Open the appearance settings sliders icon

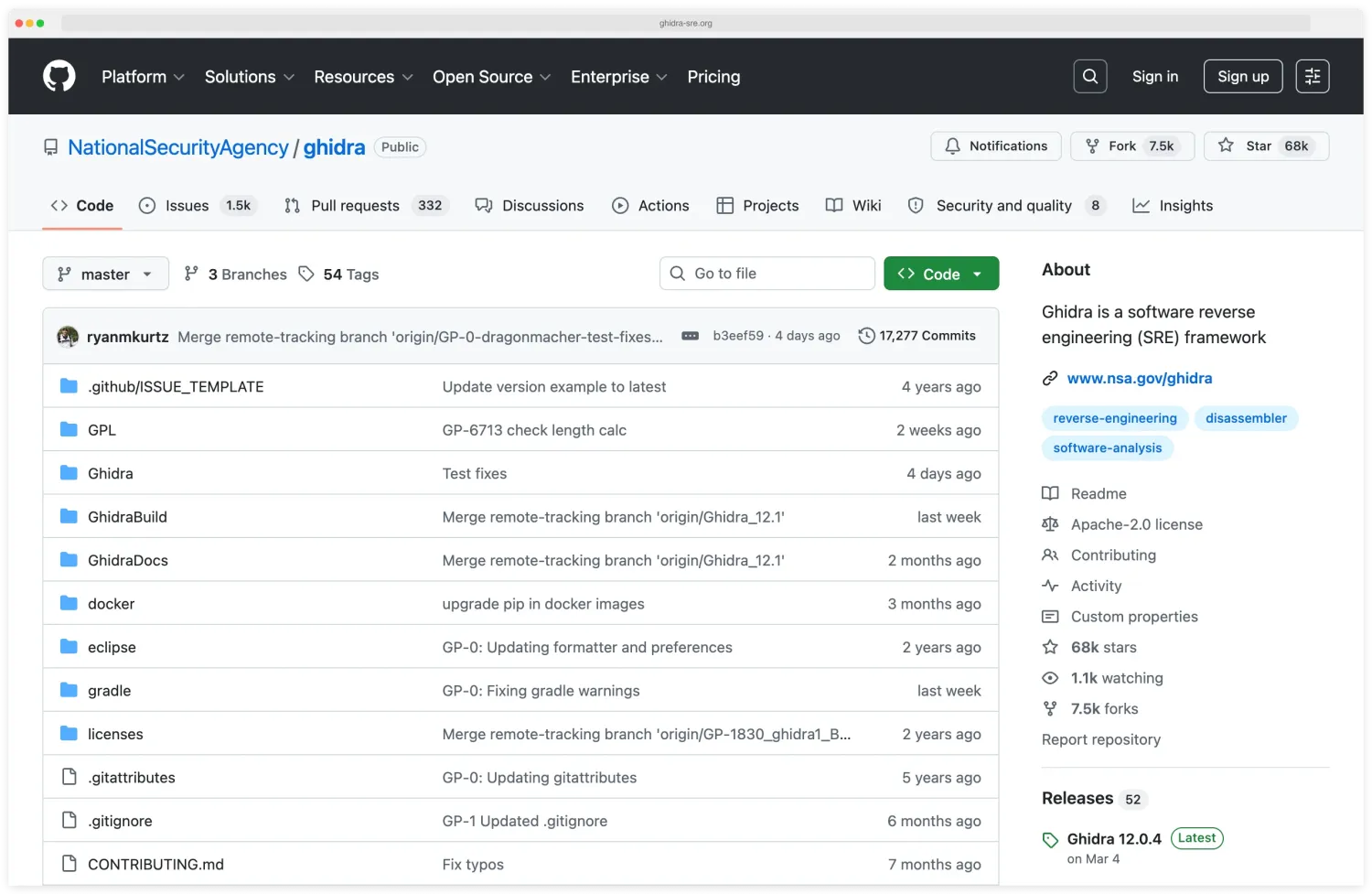[x=1312, y=76]
